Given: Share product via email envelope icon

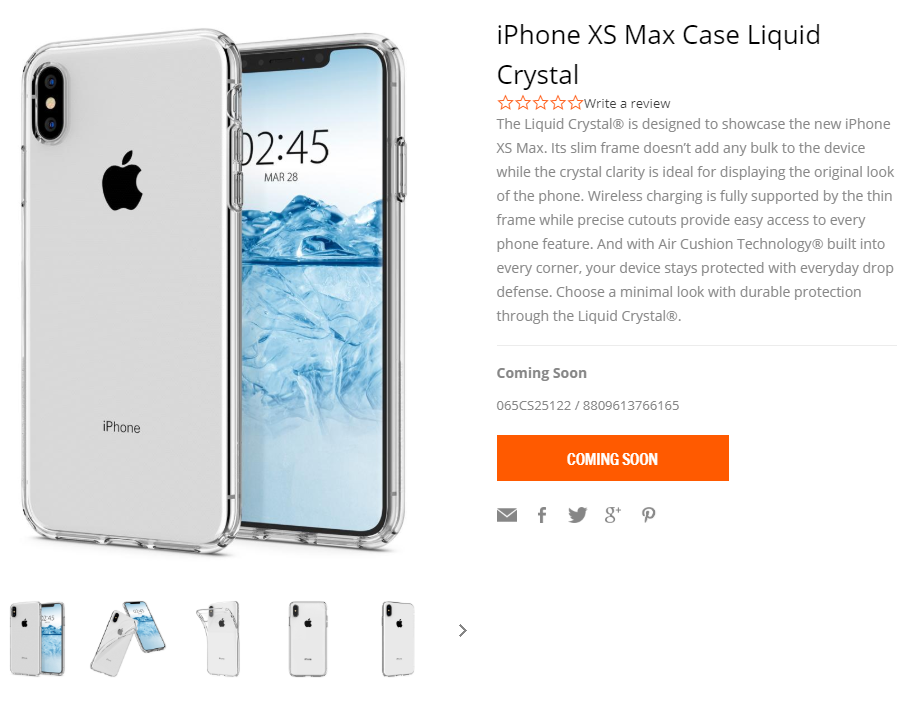Looking at the screenshot, I should tap(506, 515).
